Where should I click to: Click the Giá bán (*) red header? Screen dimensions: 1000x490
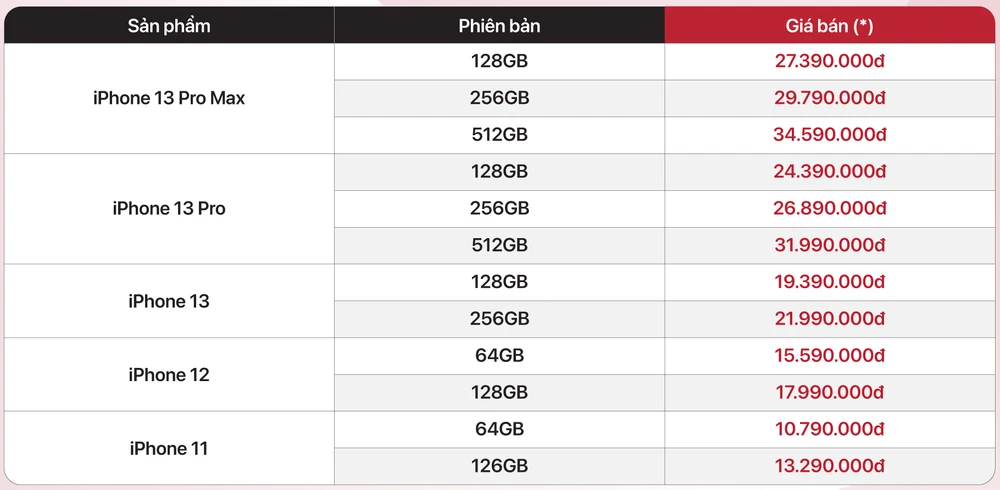[x=830, y=26]
